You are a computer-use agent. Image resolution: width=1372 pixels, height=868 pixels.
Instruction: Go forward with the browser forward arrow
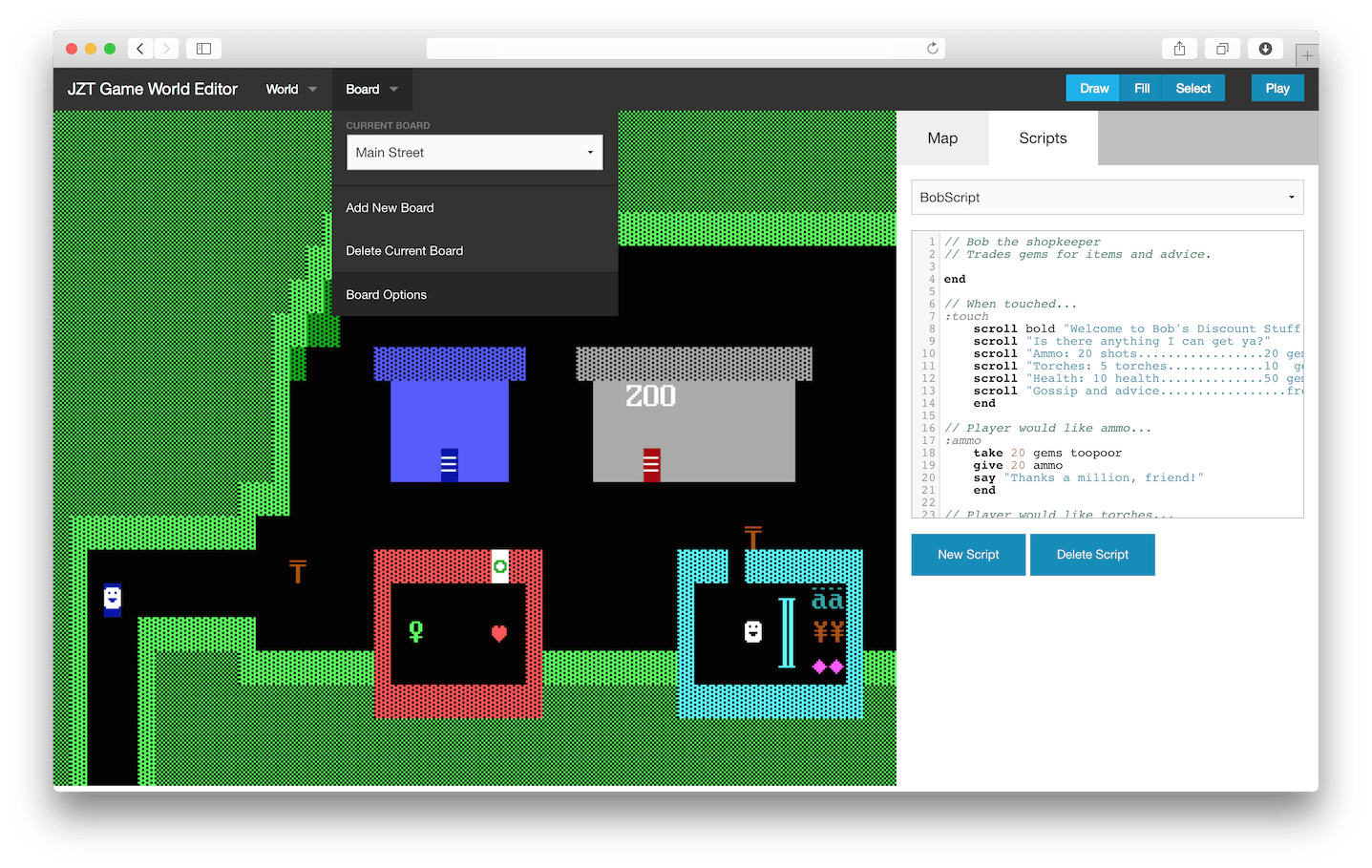(x=166, y=49)
